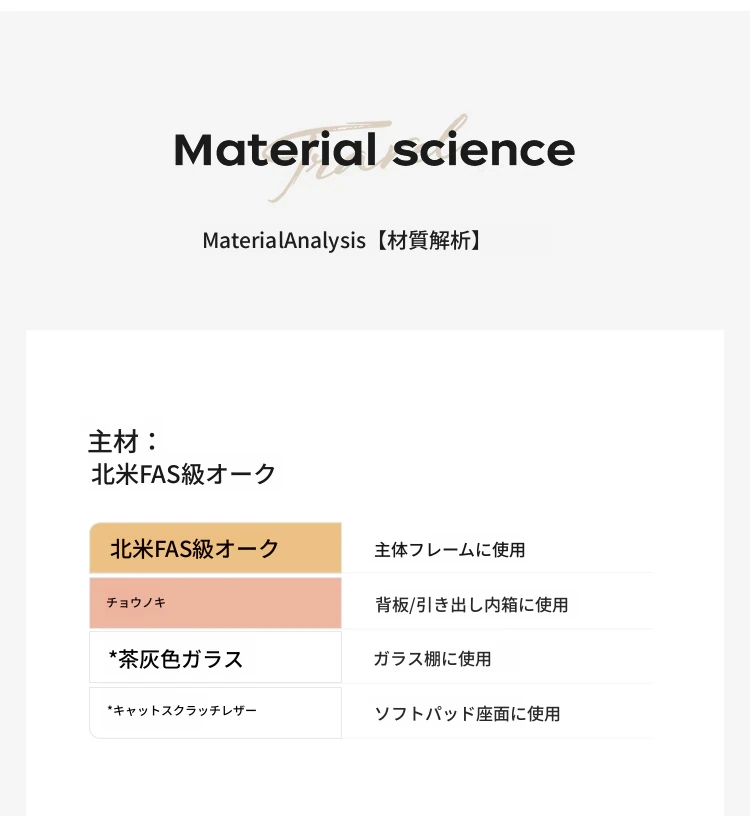Image resolution: width=750 pixels, height=816 pixels.
Task: Click the 主体フレームに使用 description
Action: tap(450, 550)
